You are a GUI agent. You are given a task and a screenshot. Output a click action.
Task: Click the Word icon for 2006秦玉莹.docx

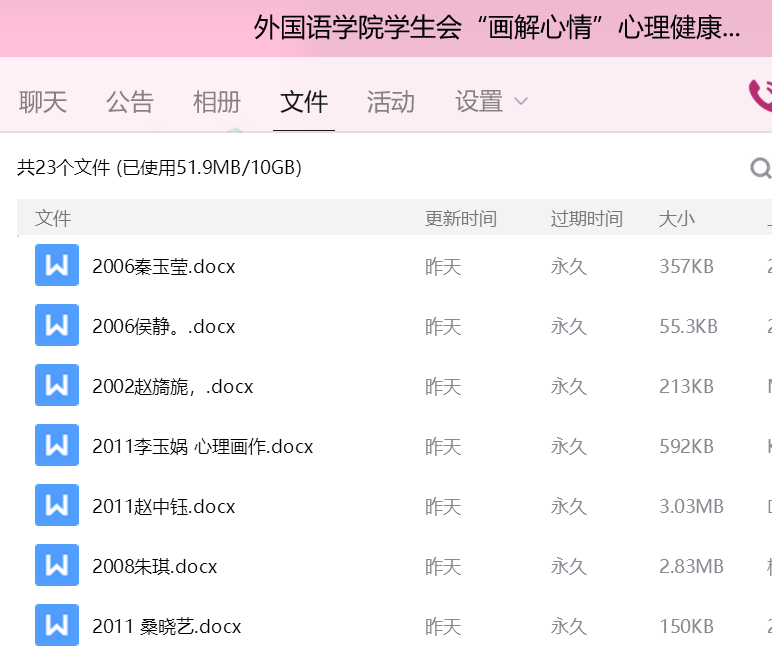click(57, 266)
